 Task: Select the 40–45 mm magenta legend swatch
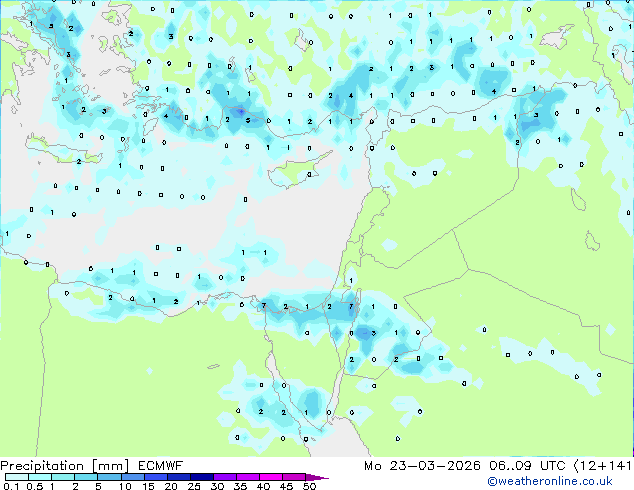(271, 477)
